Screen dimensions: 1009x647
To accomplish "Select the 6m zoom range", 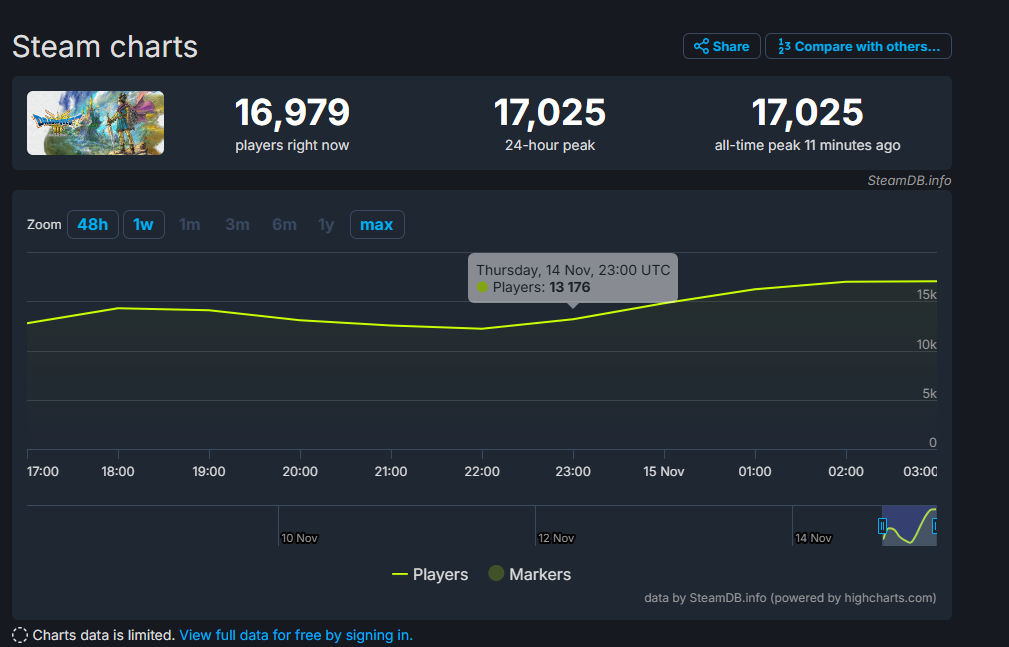I will [x=284, y=225].
